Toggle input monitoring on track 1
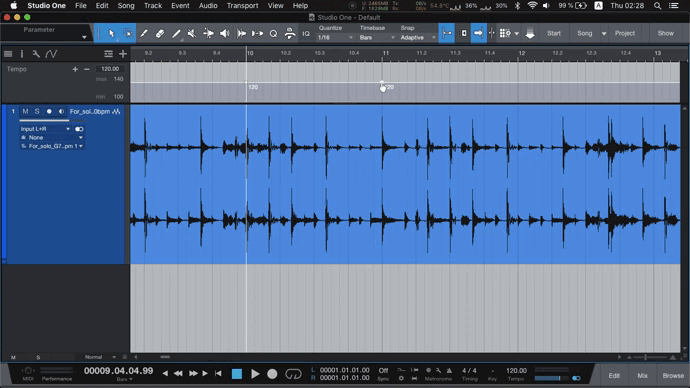The width and height of the screenshot is (690, 388). [61, 111]
